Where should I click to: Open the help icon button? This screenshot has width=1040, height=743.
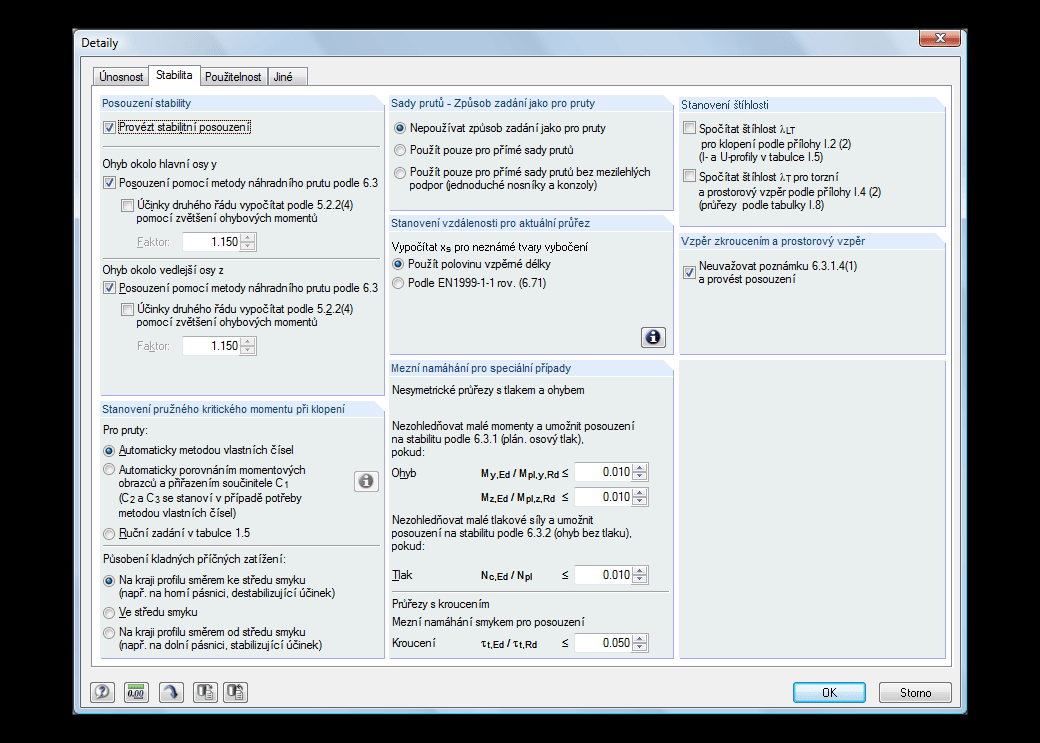click(102, 692)
